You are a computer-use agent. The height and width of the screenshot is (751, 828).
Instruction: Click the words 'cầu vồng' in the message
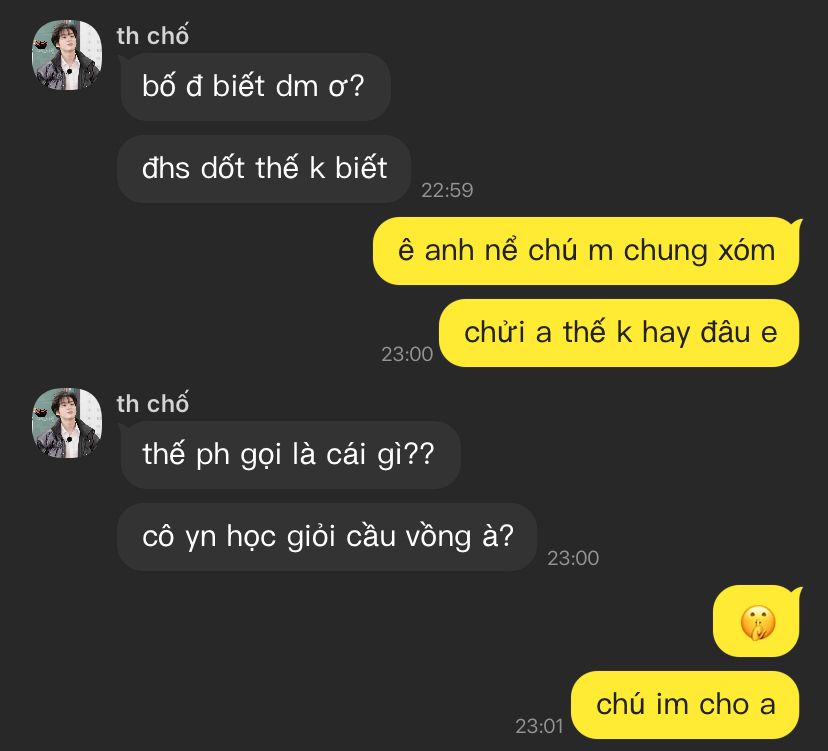(408, 537)
